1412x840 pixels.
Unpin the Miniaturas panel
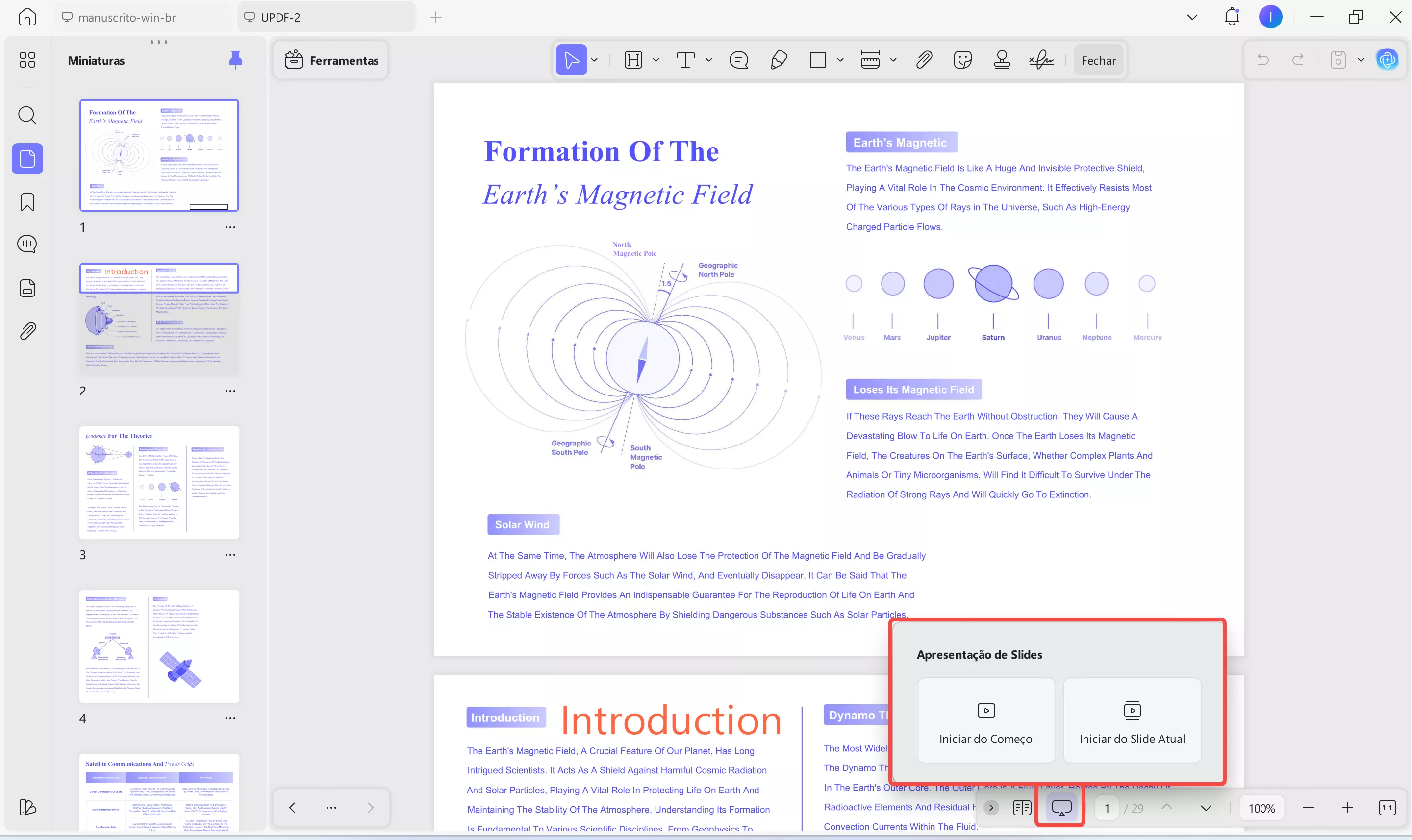[235, 59]
